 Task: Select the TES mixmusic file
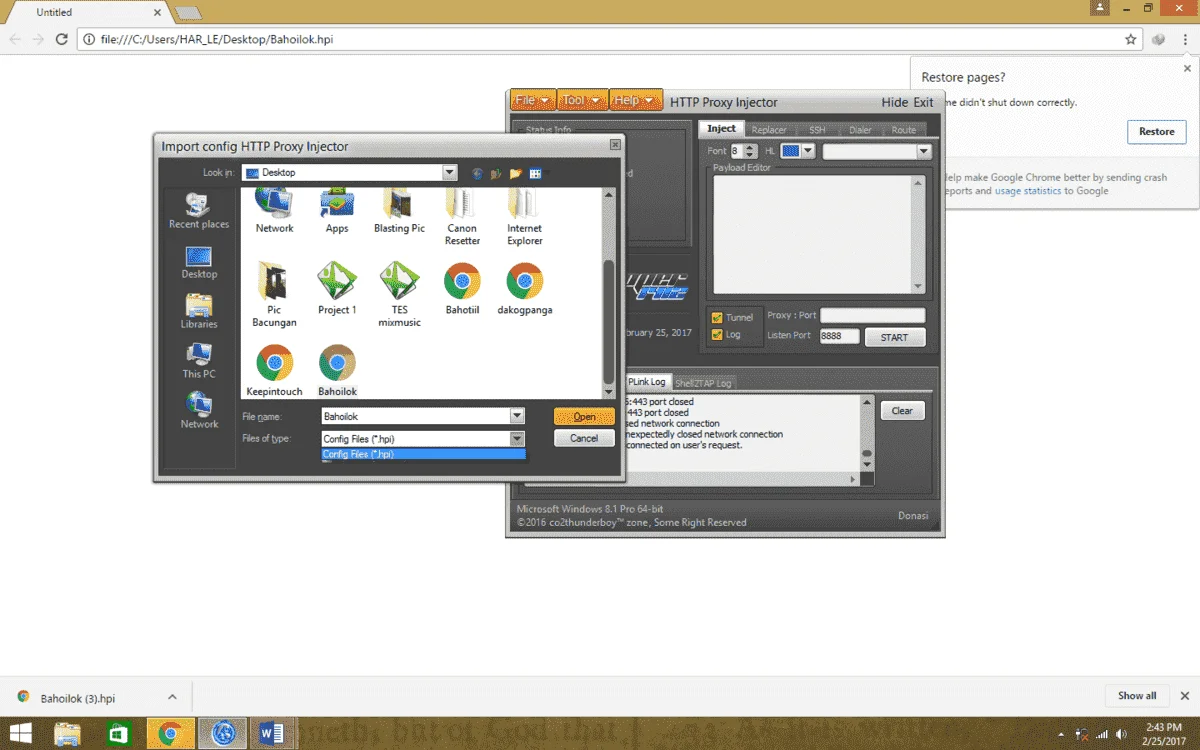(399, 294)
